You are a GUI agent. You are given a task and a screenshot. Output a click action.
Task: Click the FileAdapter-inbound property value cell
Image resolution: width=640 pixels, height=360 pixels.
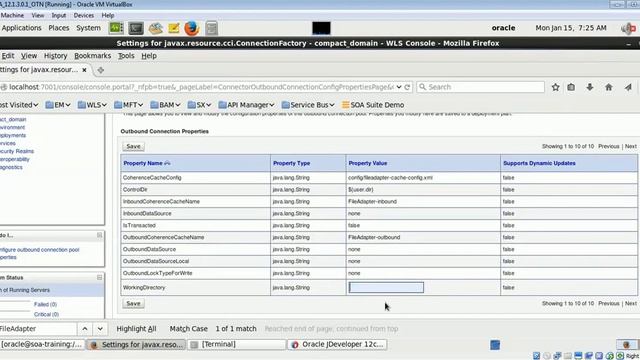423,202
